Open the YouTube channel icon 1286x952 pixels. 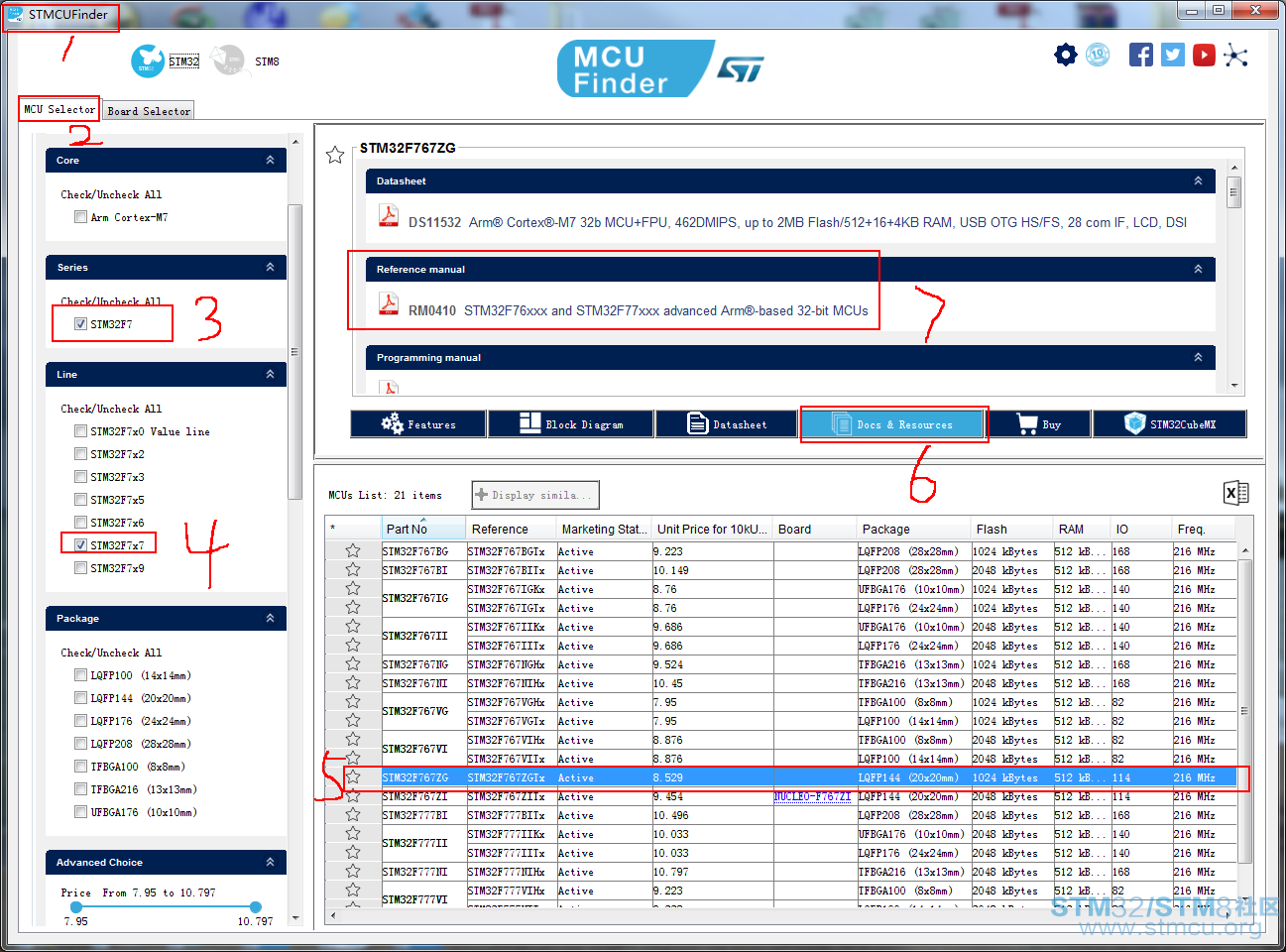[x=1205, y=55]
